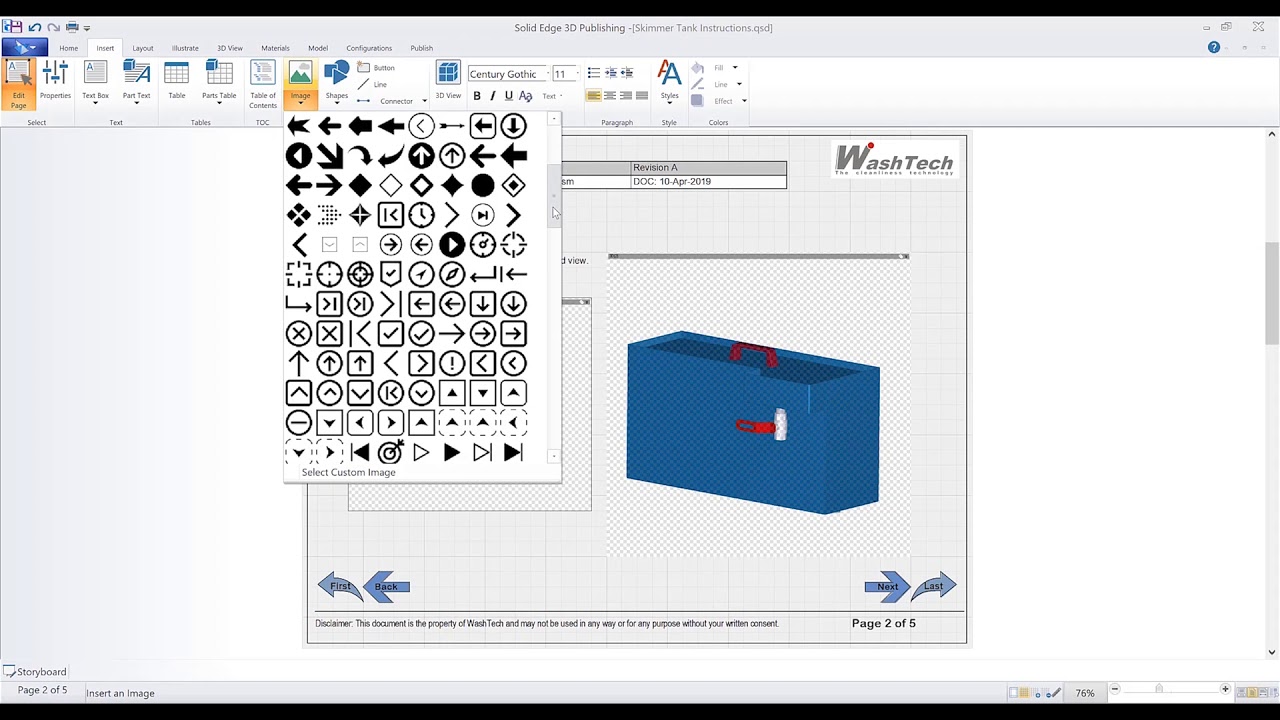Expand the Fill color dropdown

click(x=735, y=68)
